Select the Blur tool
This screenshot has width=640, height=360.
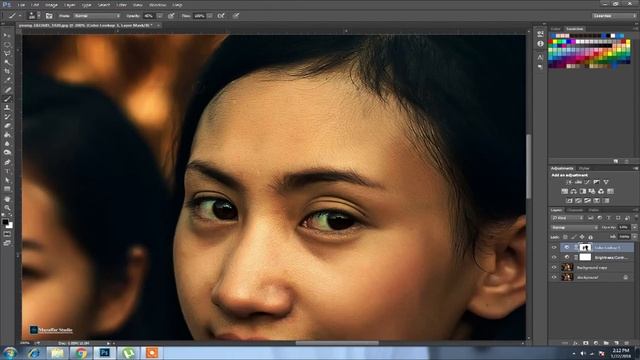[7, 144]
